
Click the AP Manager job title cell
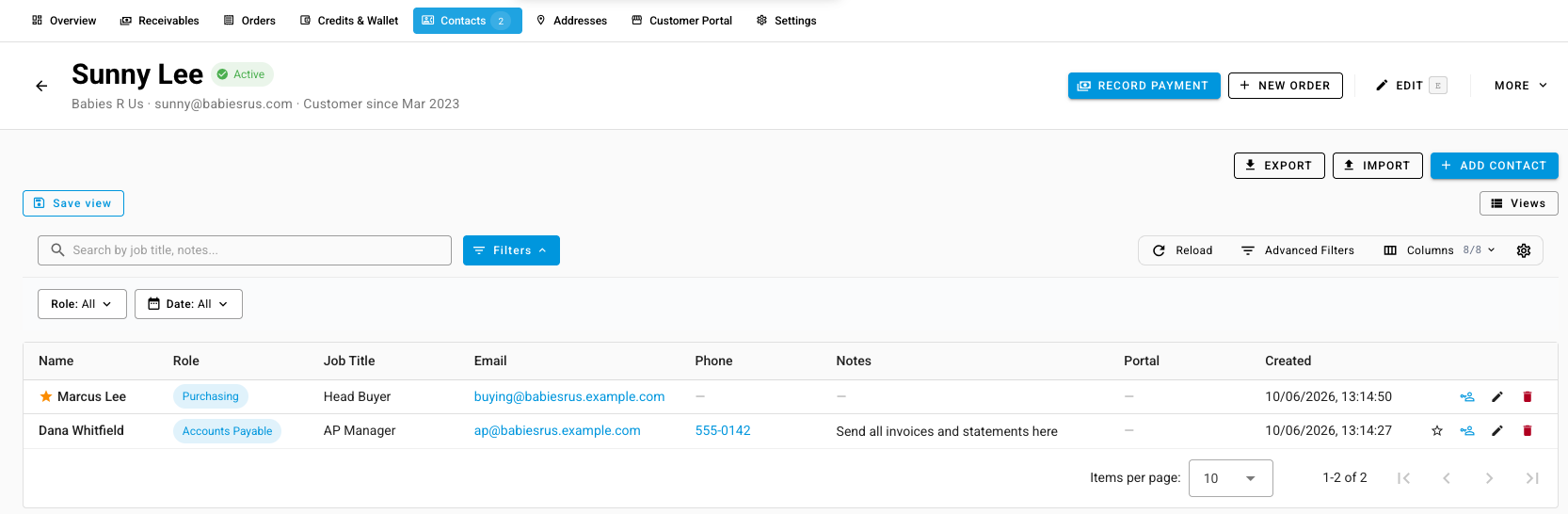pos(360,431)
